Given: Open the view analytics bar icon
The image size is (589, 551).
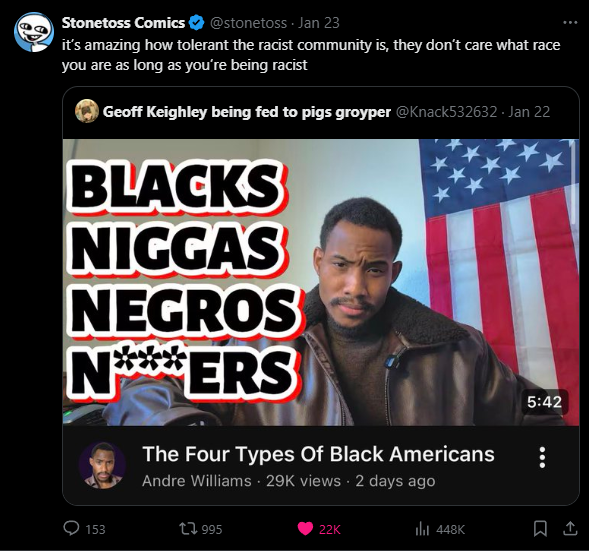Looking at the screenshot, I should (422, 529).
